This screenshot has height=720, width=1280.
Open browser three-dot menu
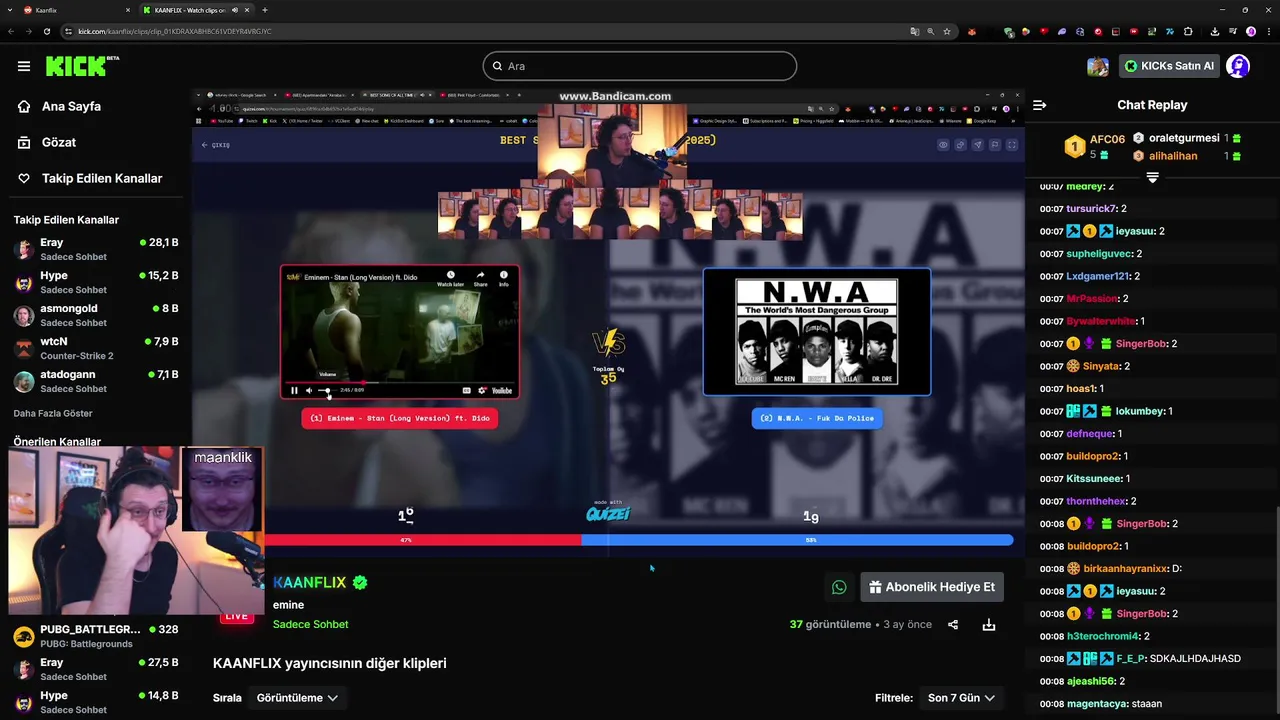[1269, 31]
